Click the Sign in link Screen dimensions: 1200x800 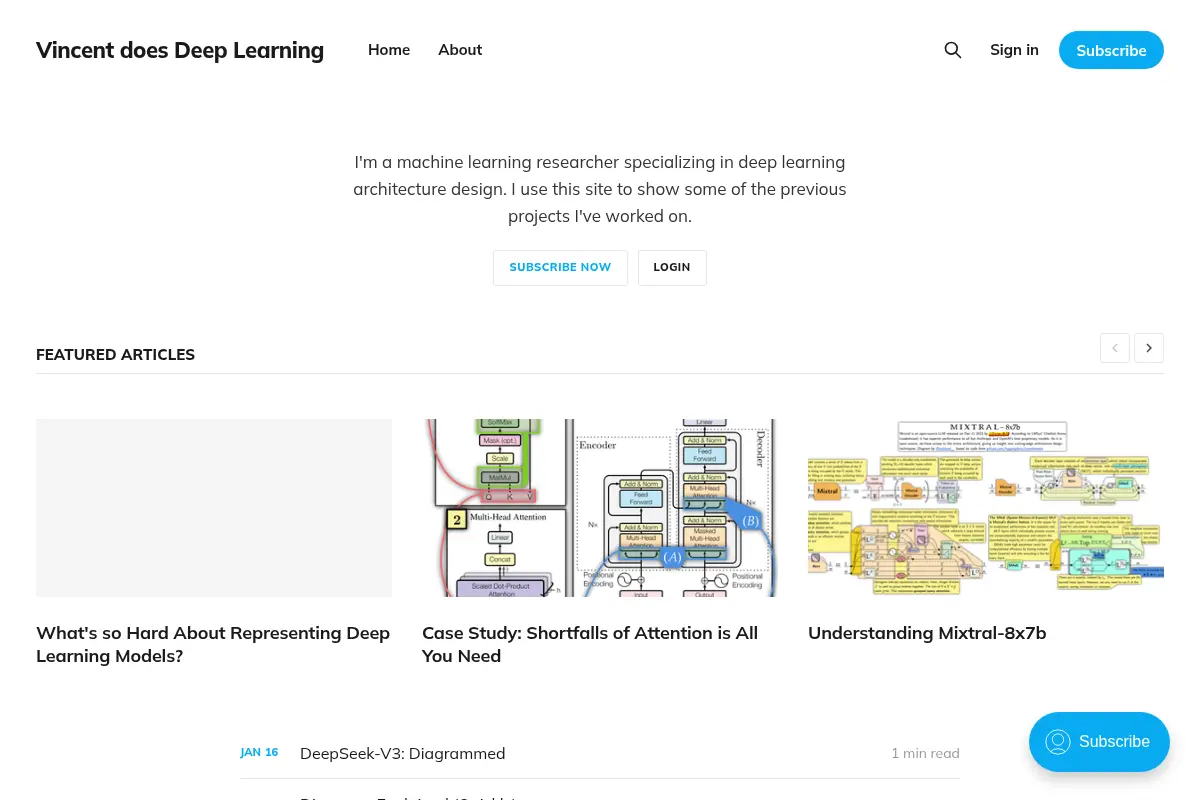pos(1014,50)
